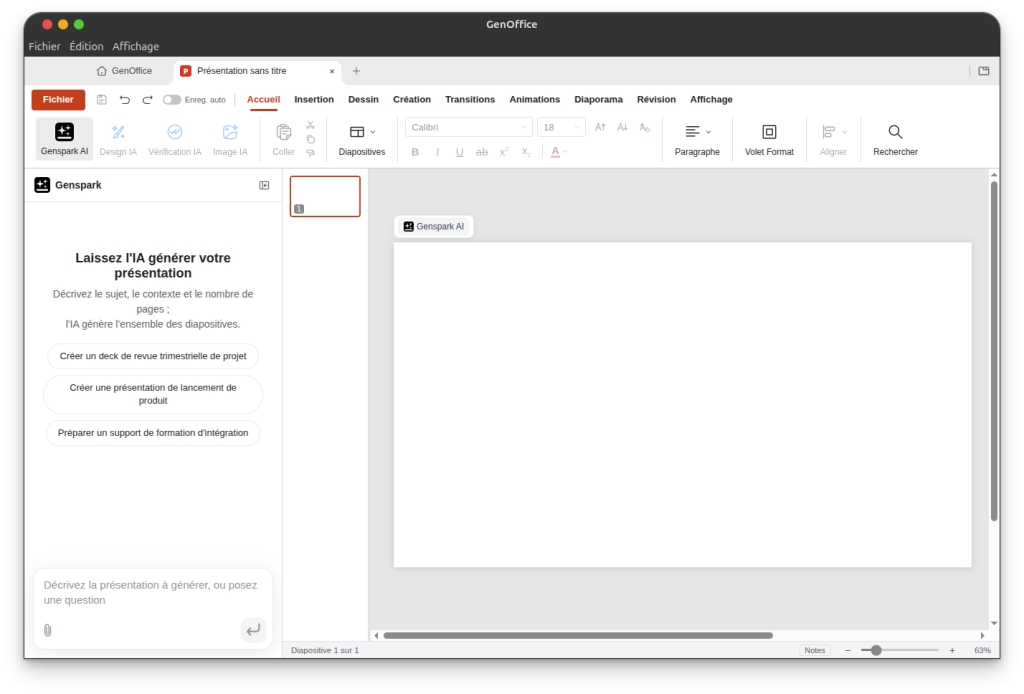Zoom out with the minus button

[848, 650]
